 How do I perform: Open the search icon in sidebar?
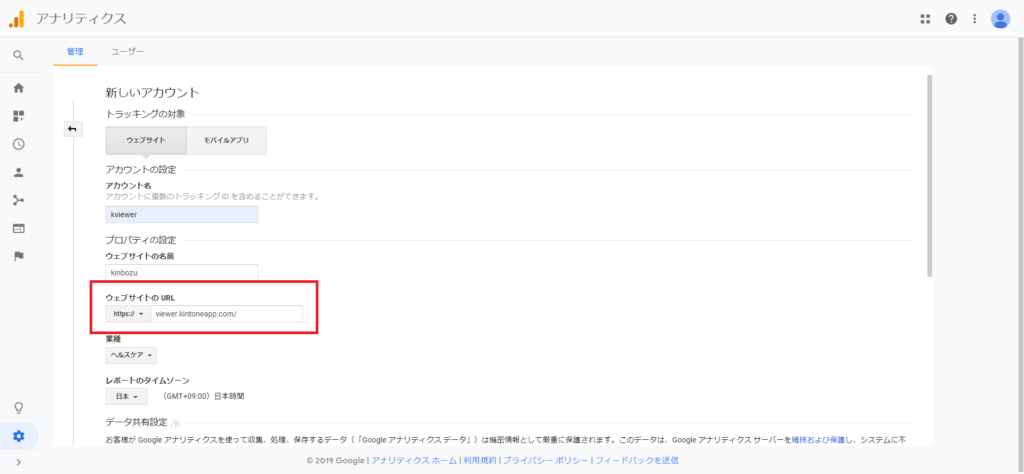18,55
